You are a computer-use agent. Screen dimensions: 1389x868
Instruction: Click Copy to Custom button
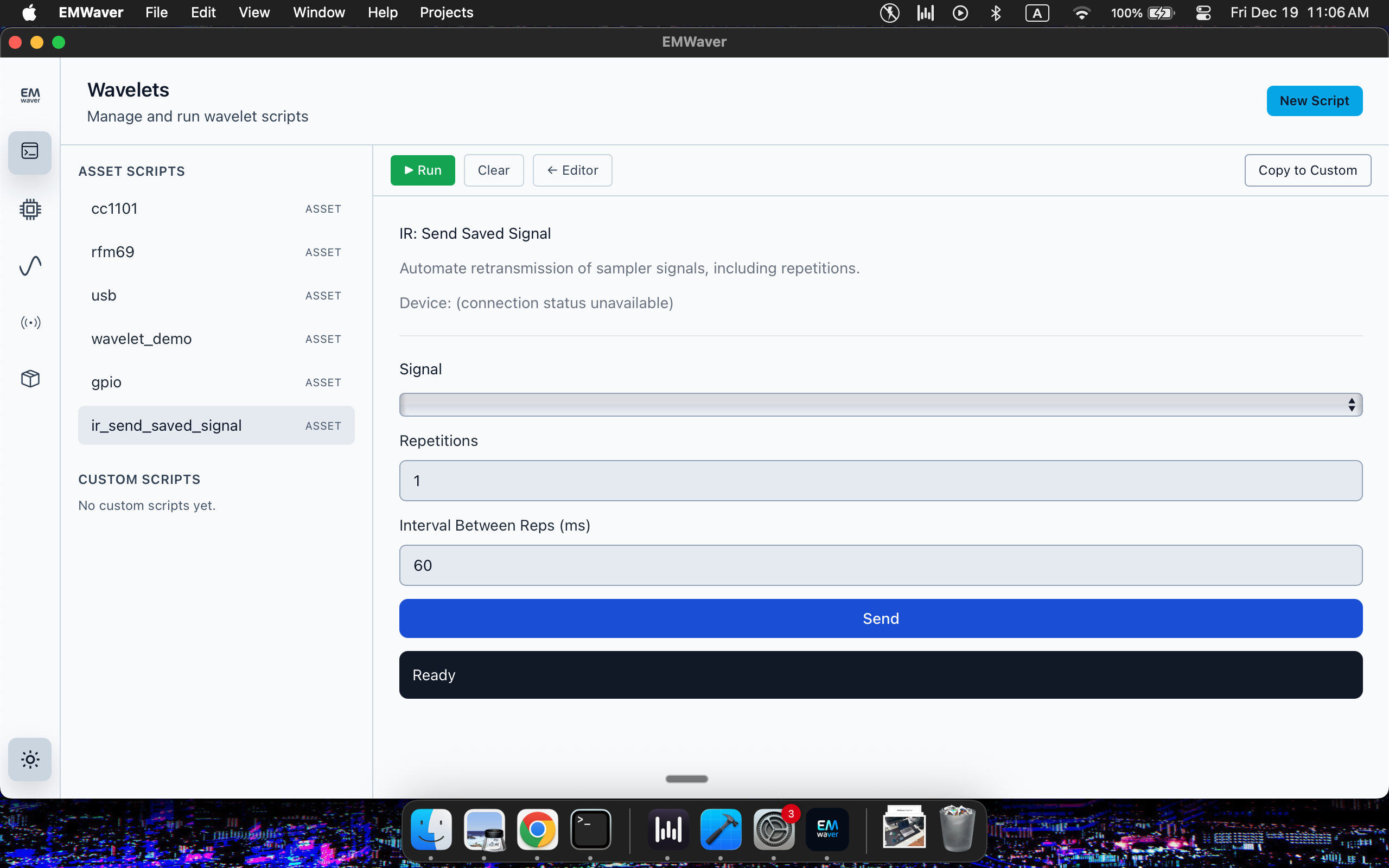(x=1308, y=170)
